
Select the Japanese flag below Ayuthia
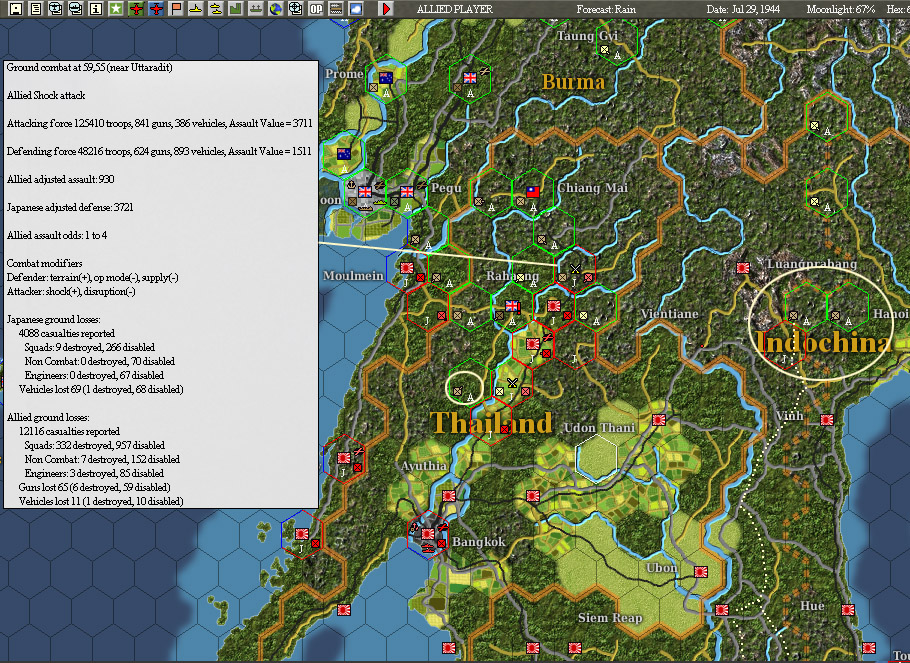pyautogui.click(x=449, y=496)
